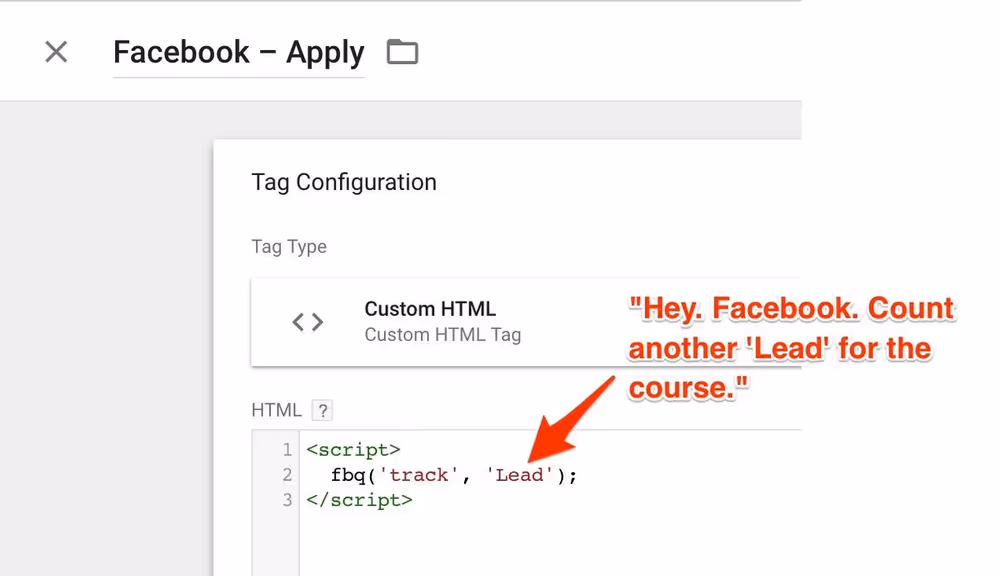Click the HTML field label
The width and height of the screenshot is (1000, 576).
(276, 410)
